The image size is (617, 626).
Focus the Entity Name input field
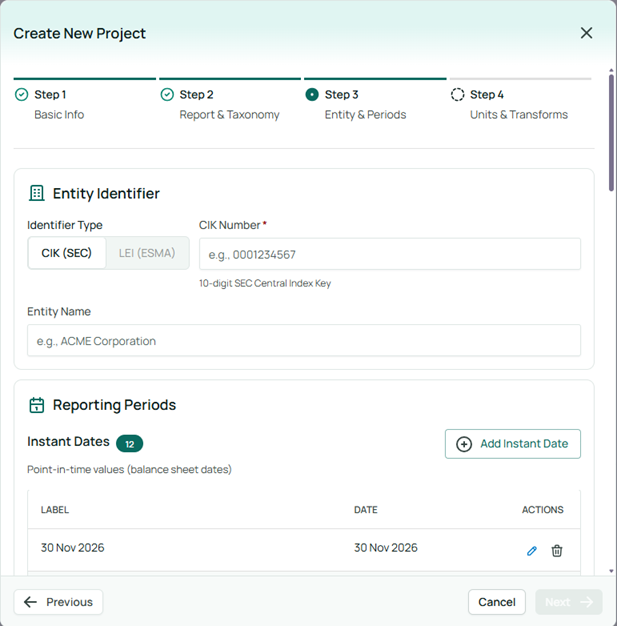[304, 341]
